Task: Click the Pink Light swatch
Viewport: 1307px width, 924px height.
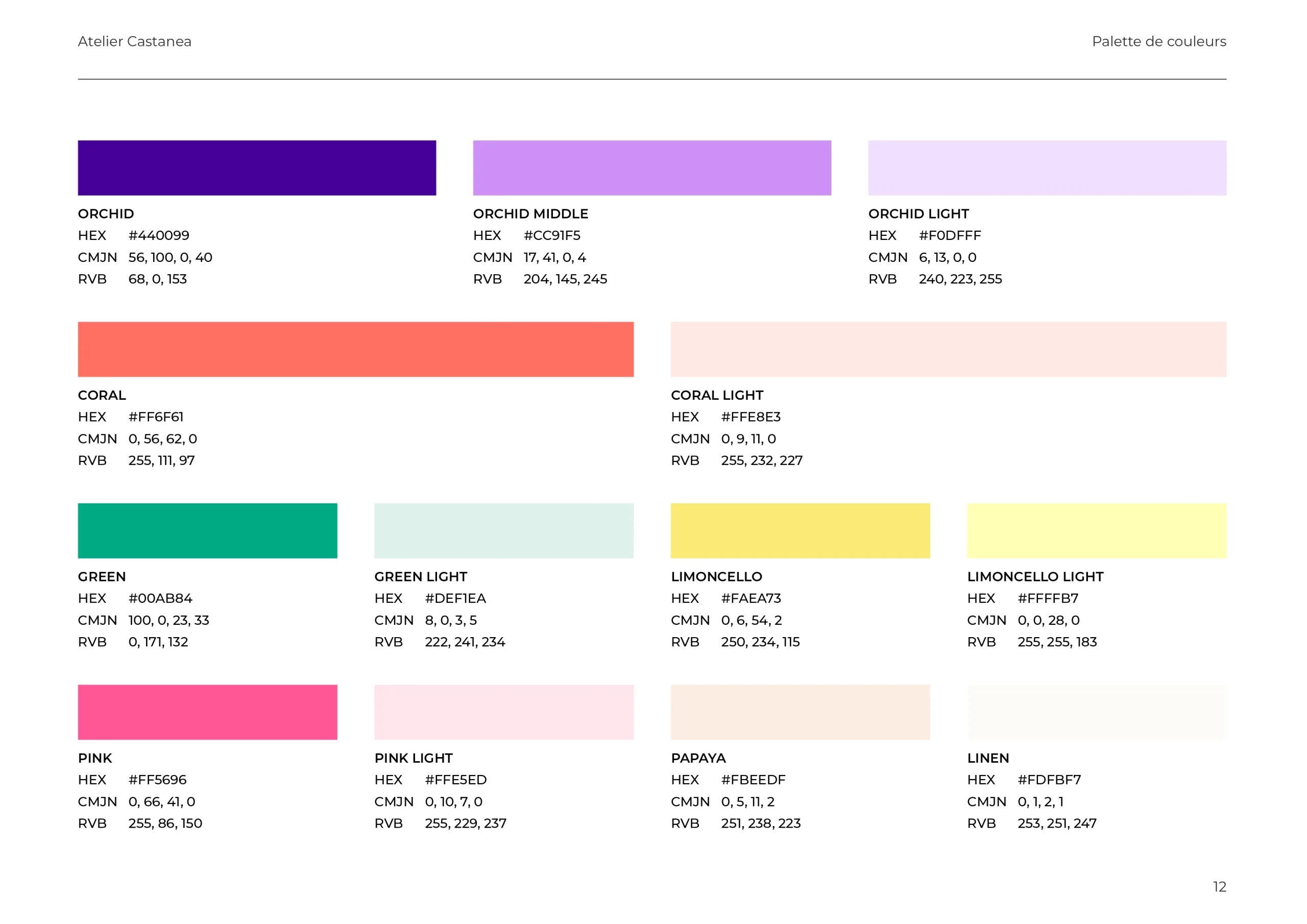Action: click(504, 712)
